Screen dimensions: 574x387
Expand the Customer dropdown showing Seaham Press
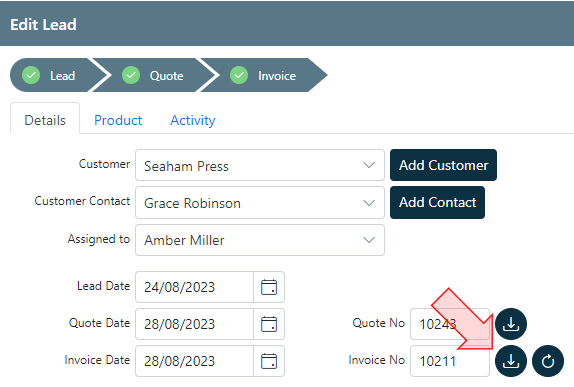tap(260, 165)
